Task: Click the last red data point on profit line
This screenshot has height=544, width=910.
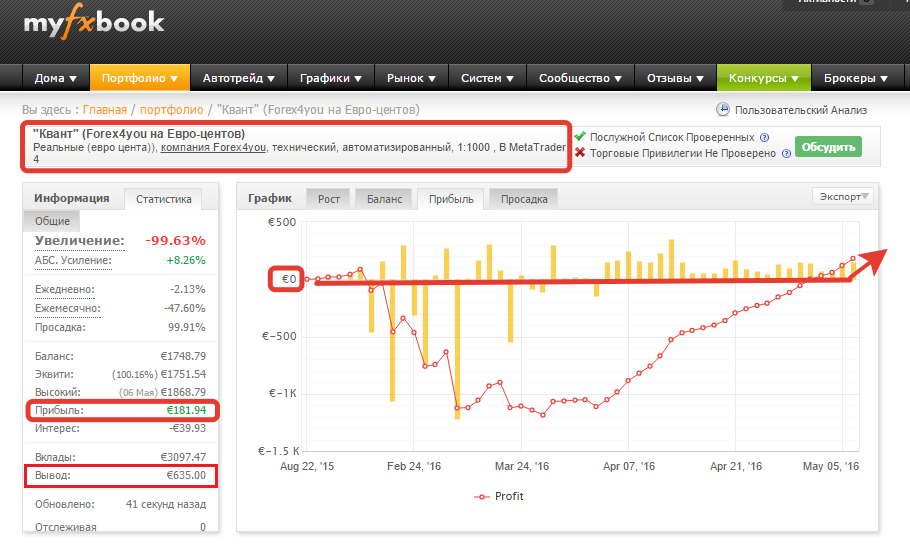Action: 853,258
